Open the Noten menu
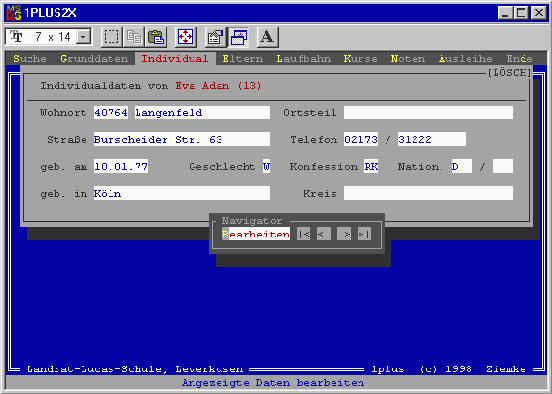552x394 pixels. pos(408,58)
